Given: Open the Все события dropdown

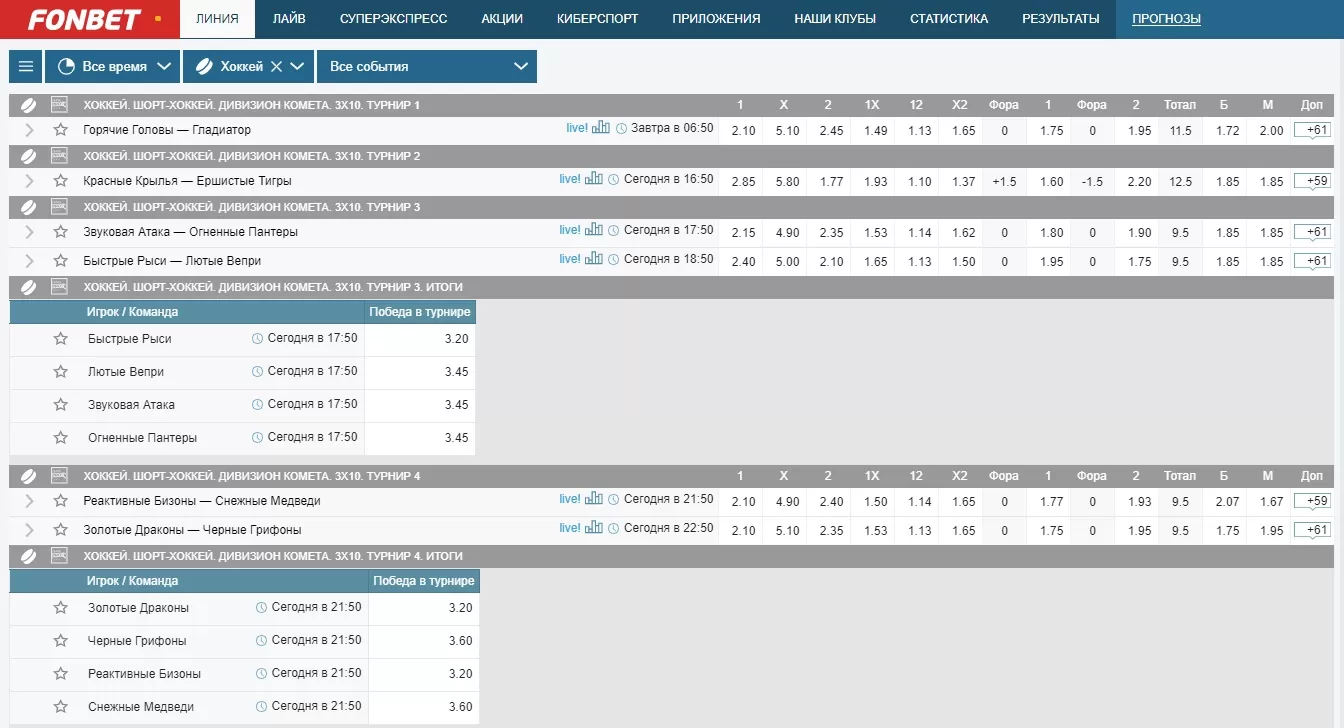Looking at the screenshot, I should (427, 67).
